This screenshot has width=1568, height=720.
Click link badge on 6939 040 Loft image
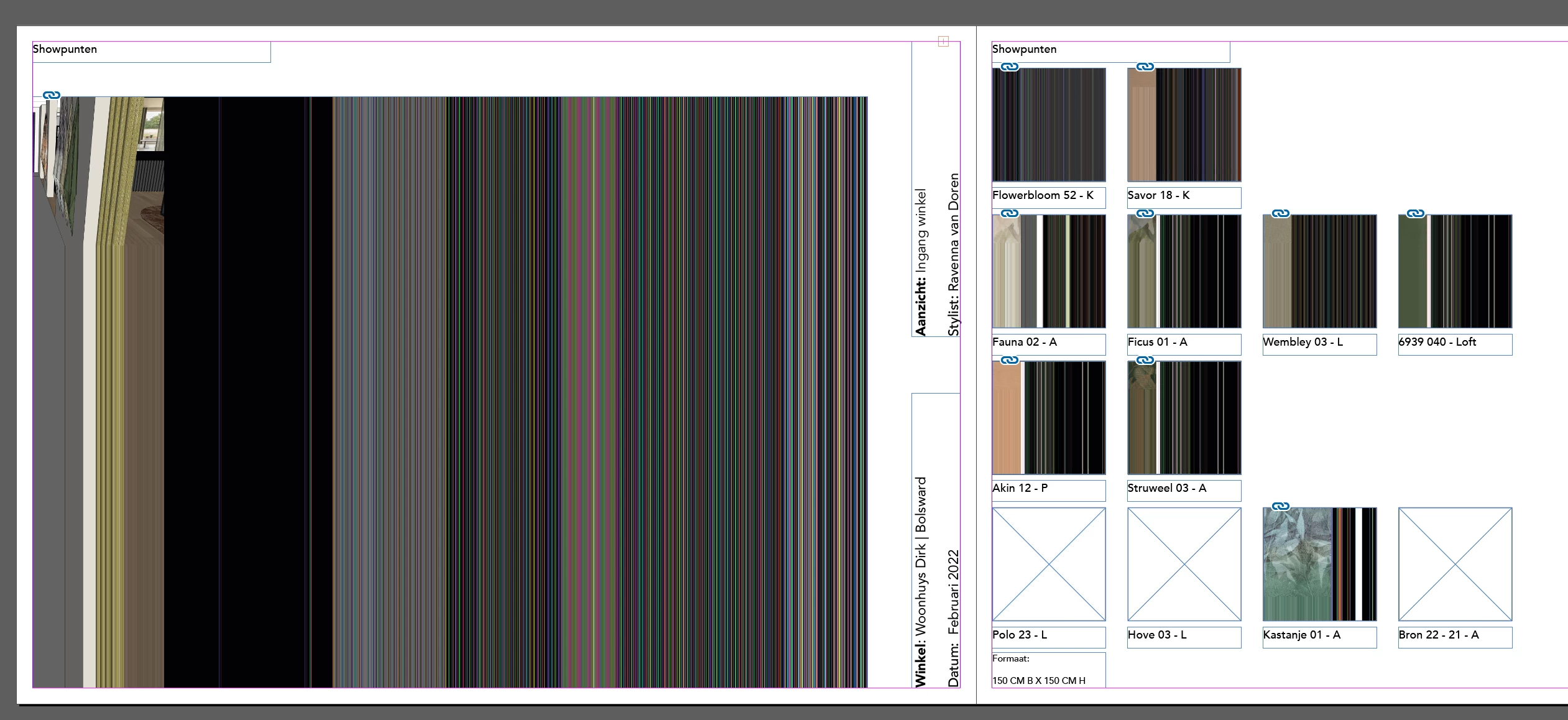pos(1416,213)
